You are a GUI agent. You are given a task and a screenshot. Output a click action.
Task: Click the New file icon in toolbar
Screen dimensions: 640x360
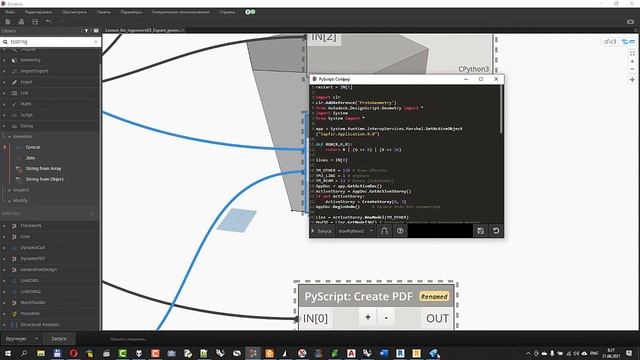tap(8, 22)
